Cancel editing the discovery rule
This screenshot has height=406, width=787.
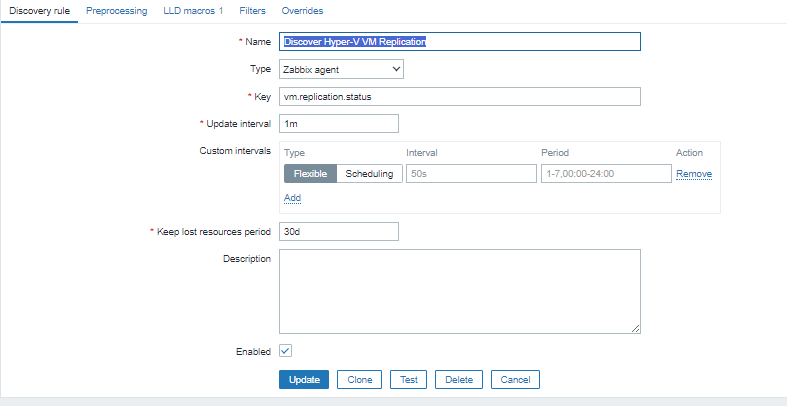515,380
